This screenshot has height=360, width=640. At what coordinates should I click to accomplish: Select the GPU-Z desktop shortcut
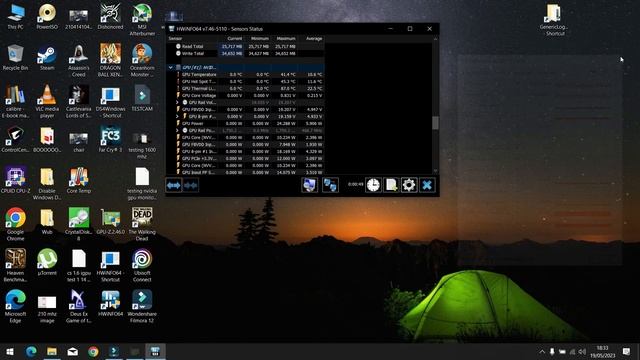tap(111, 221)
